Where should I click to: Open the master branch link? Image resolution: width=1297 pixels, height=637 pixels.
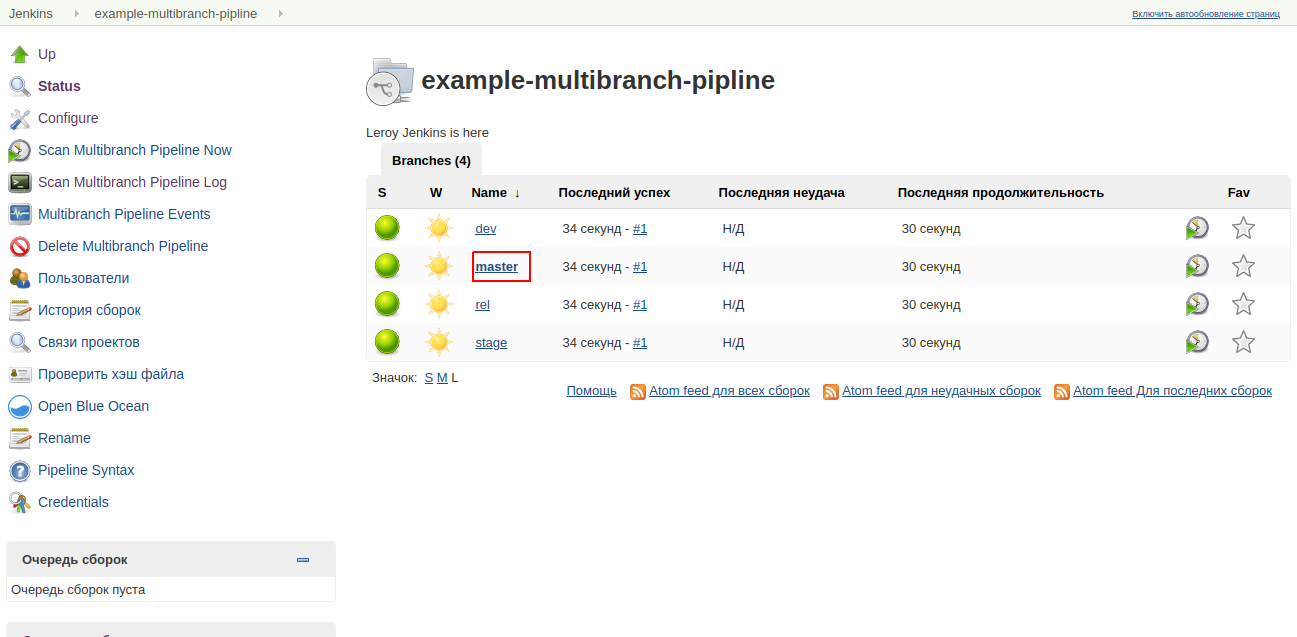pyautogui.click(x=497, y=267)
